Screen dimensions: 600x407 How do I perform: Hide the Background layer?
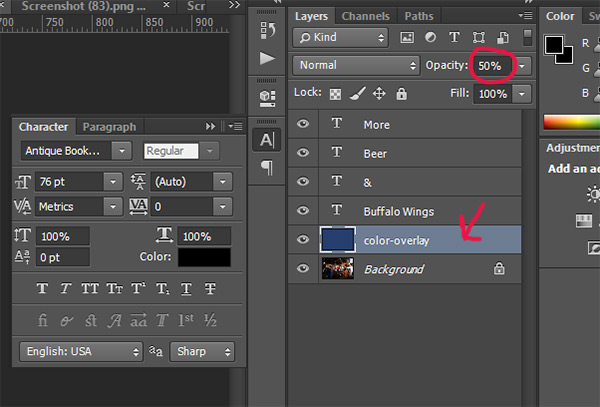303,268
